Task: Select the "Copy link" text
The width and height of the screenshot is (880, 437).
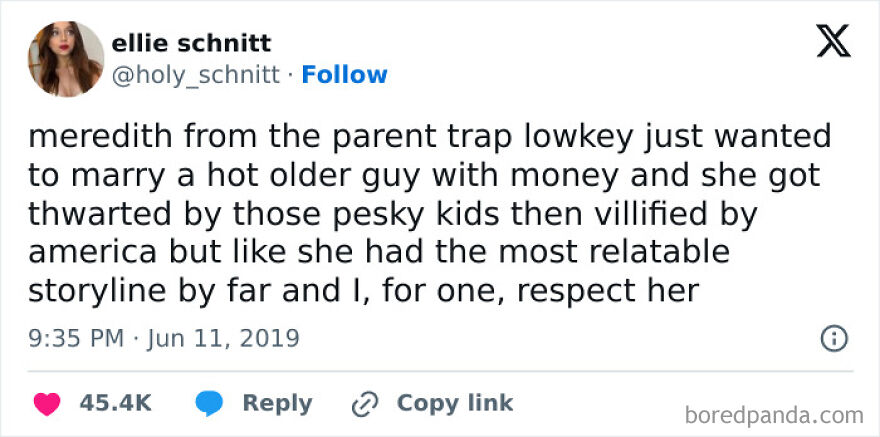Action: click(455, 403)
